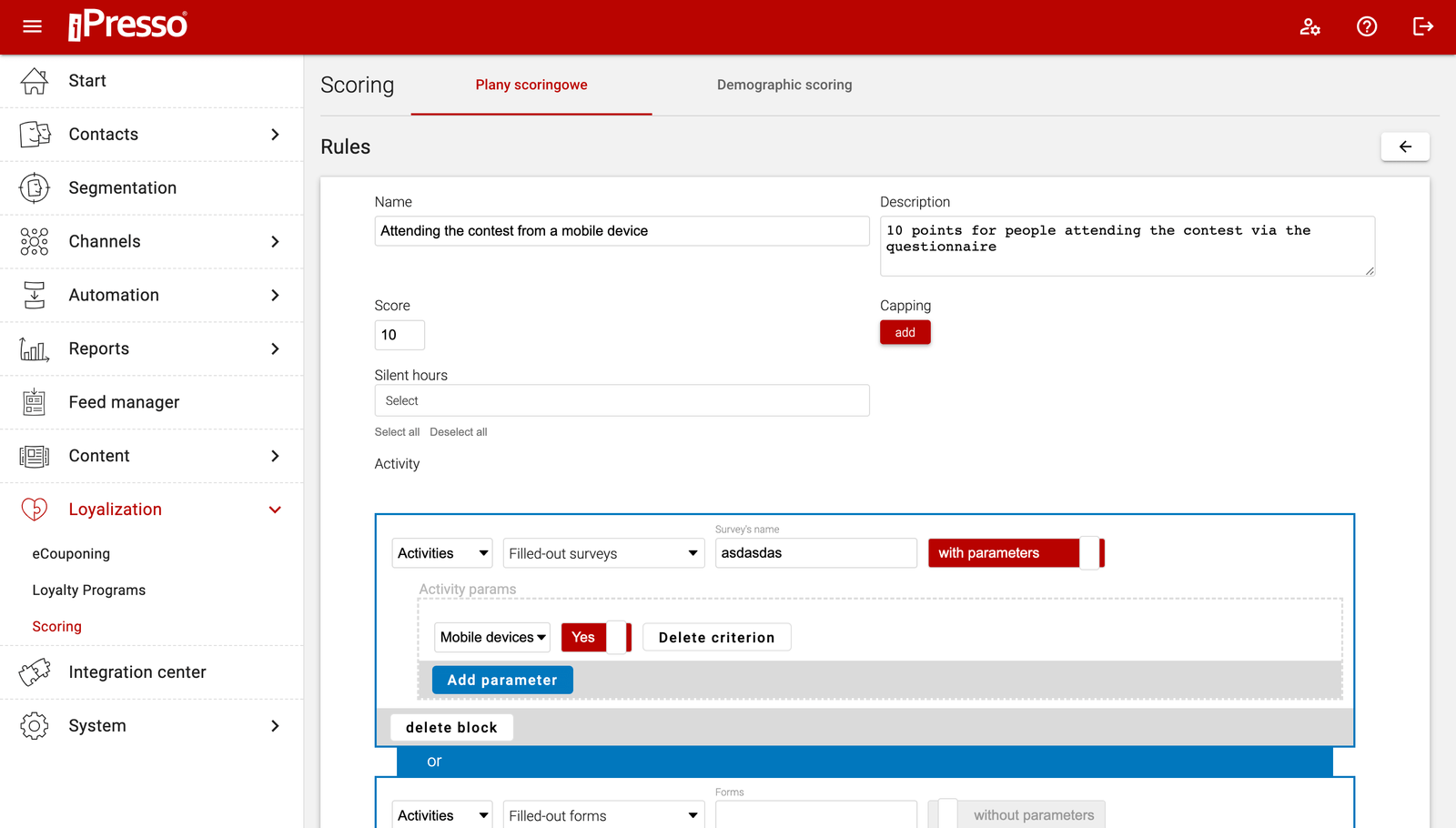Click the Integration center puzzle icon
This screenshot has height=828, width=1456.
pos(35,672)
